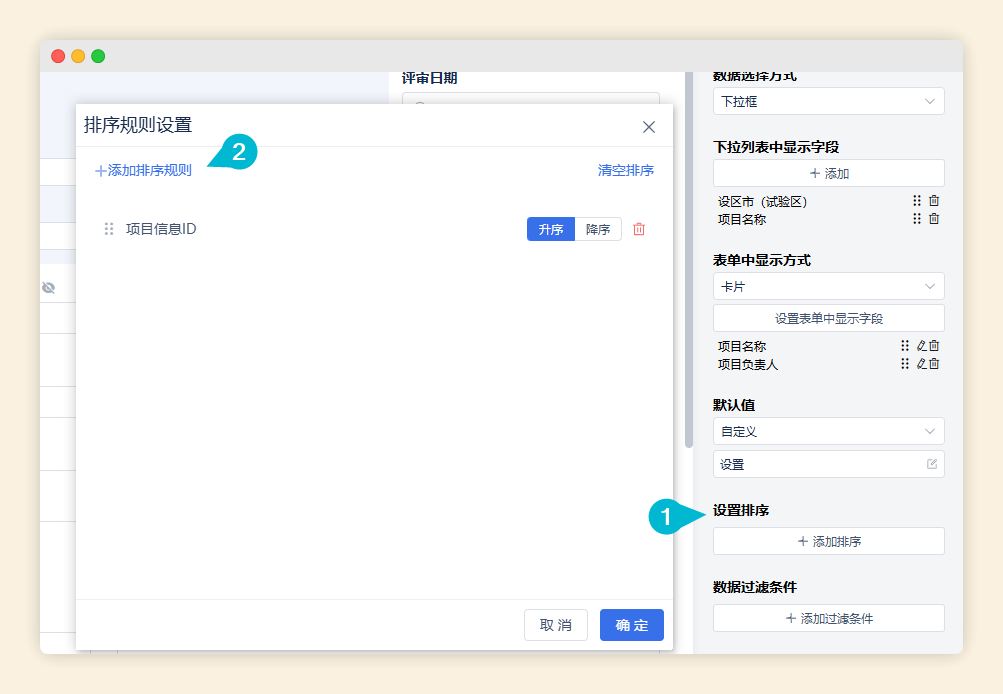
Task: Click 添加过滤条件 button
Action: point(829,618)
